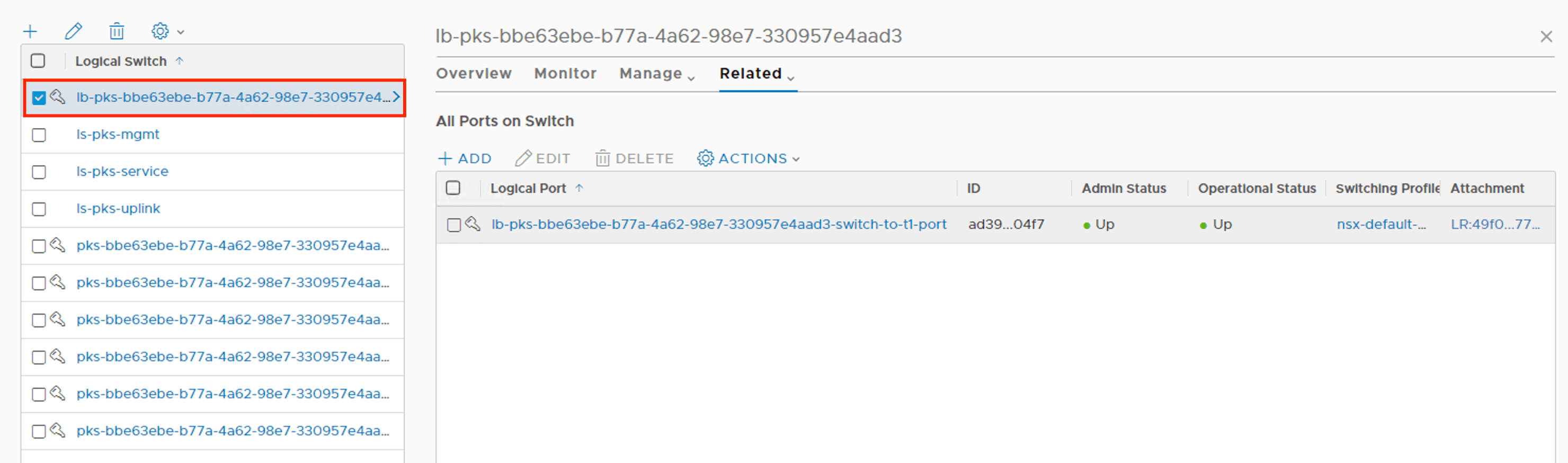
Task: Click the trash delete icon above switch list
Action: [x=116, y=31]
